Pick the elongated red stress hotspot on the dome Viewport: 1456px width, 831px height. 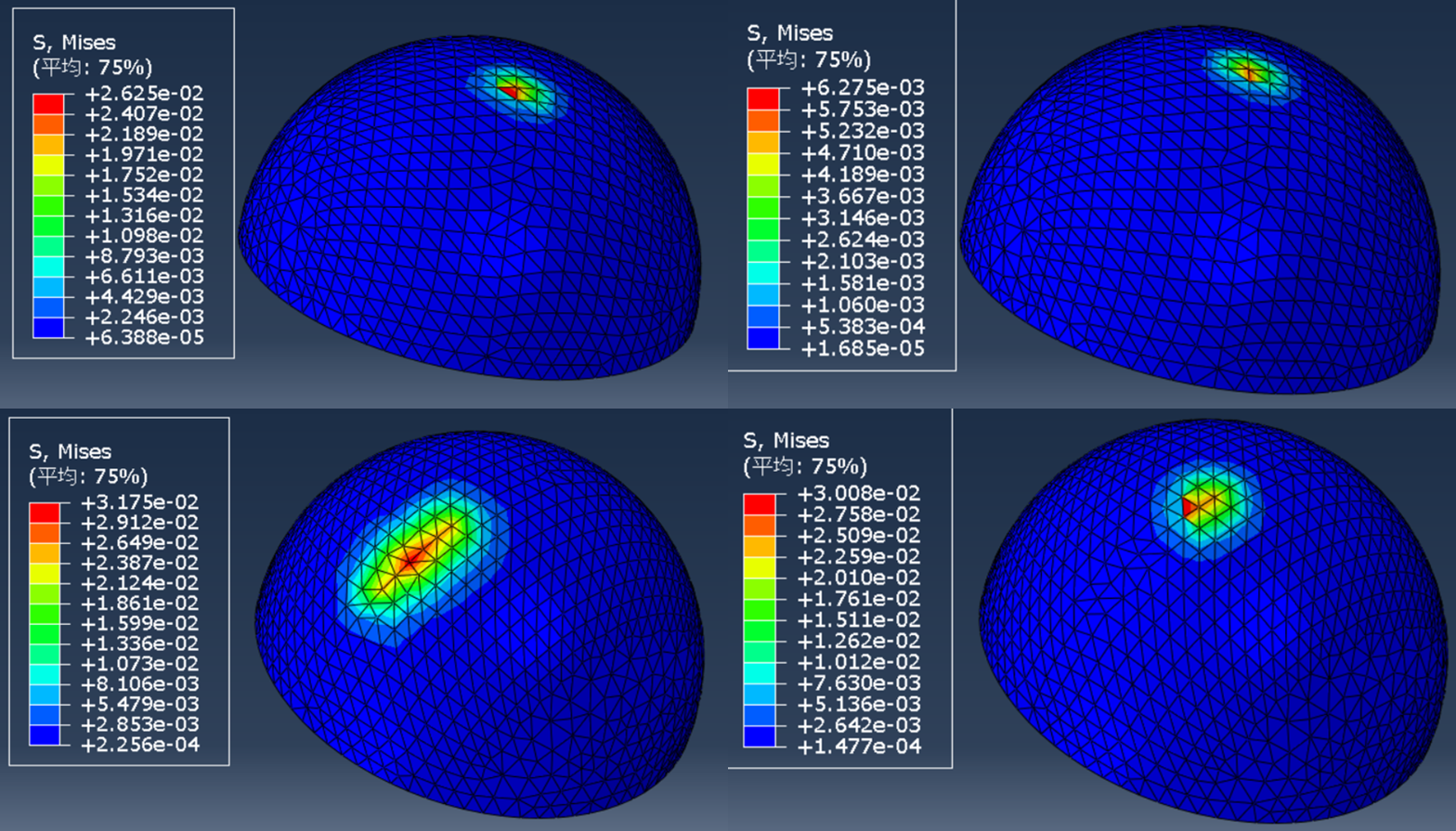coord(411,558)
